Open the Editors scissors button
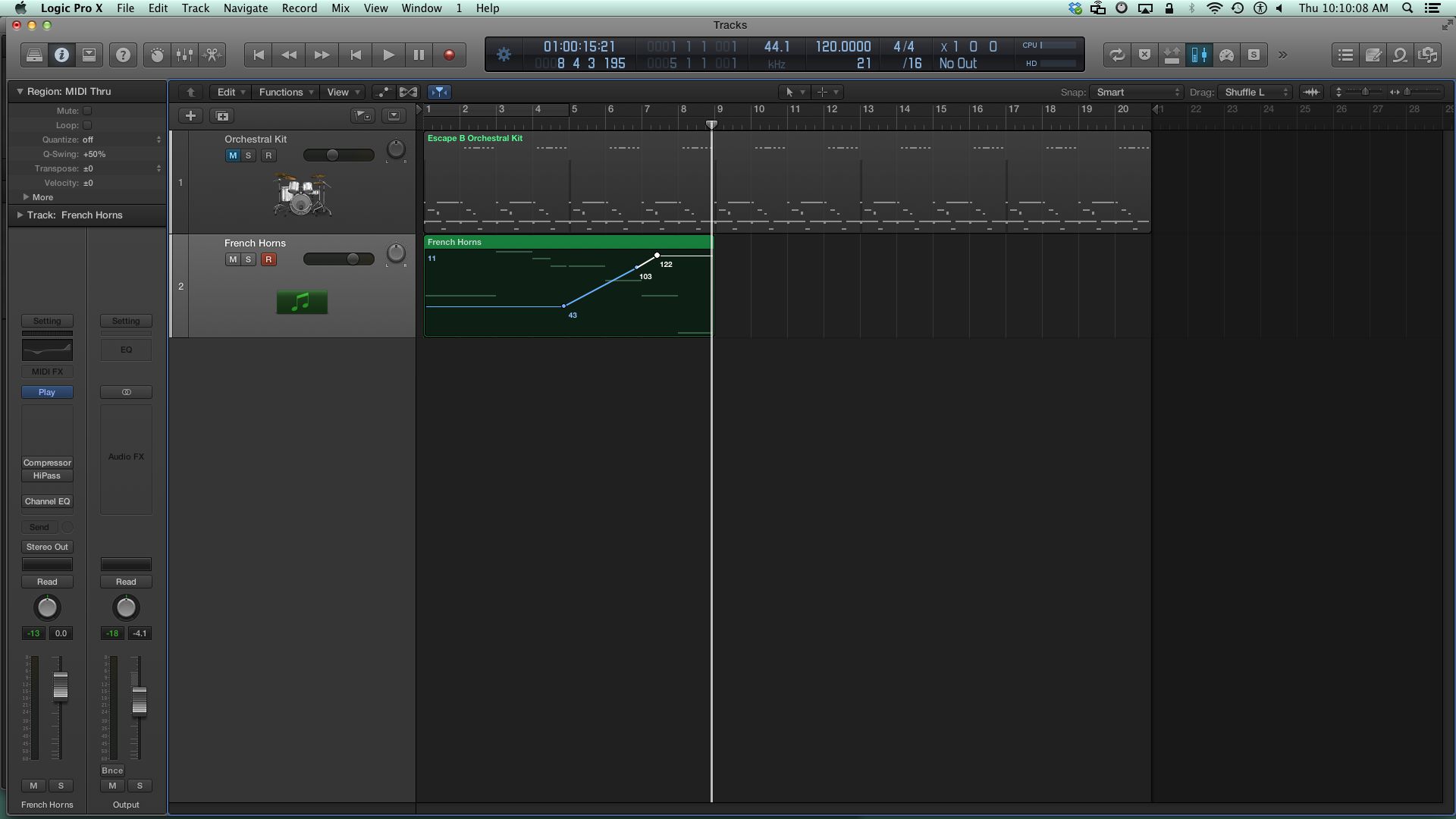The width and height of the screenshot is (1456, 819). point(212,55)
